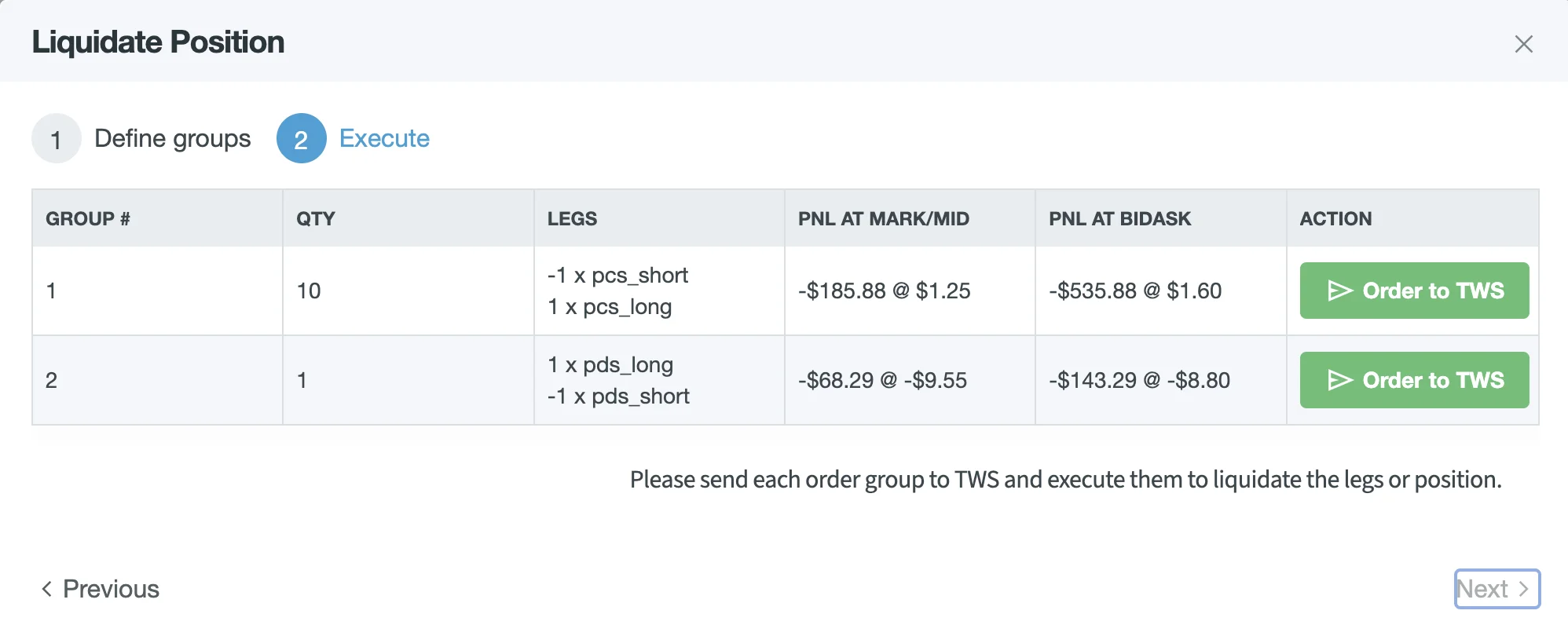Click the X to close Liquidate Position
Screen dimensions: 1568x636
(x=1524, y=44)
